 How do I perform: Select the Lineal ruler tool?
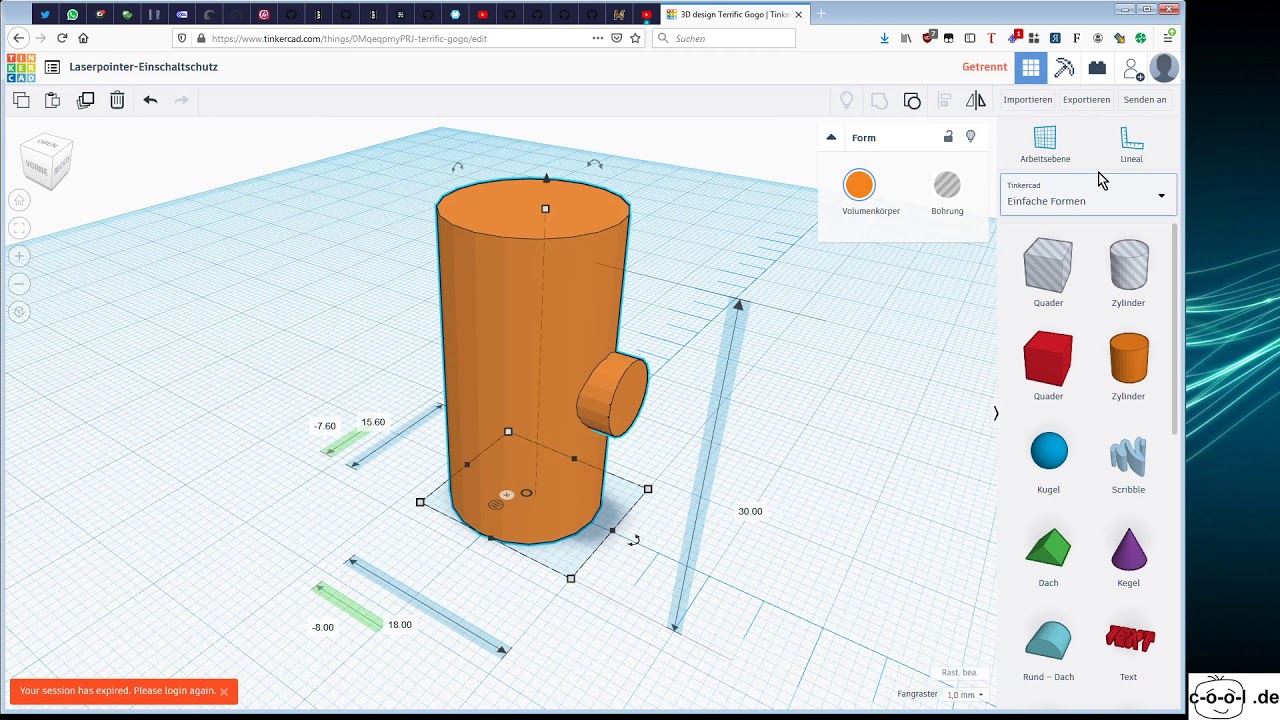[x=1131, y=145]
